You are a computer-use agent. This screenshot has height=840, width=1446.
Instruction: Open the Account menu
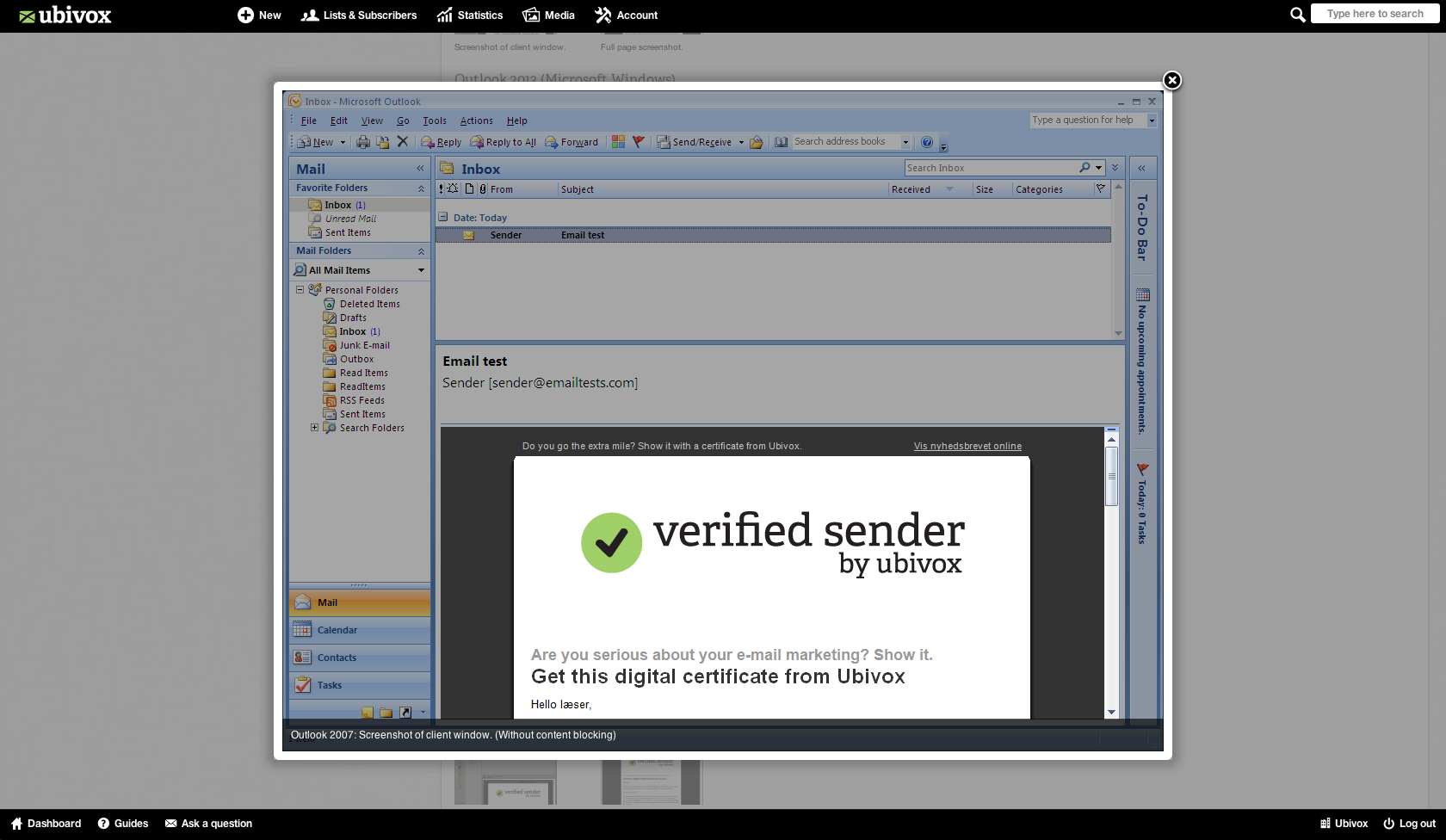[x=627, y=15]
